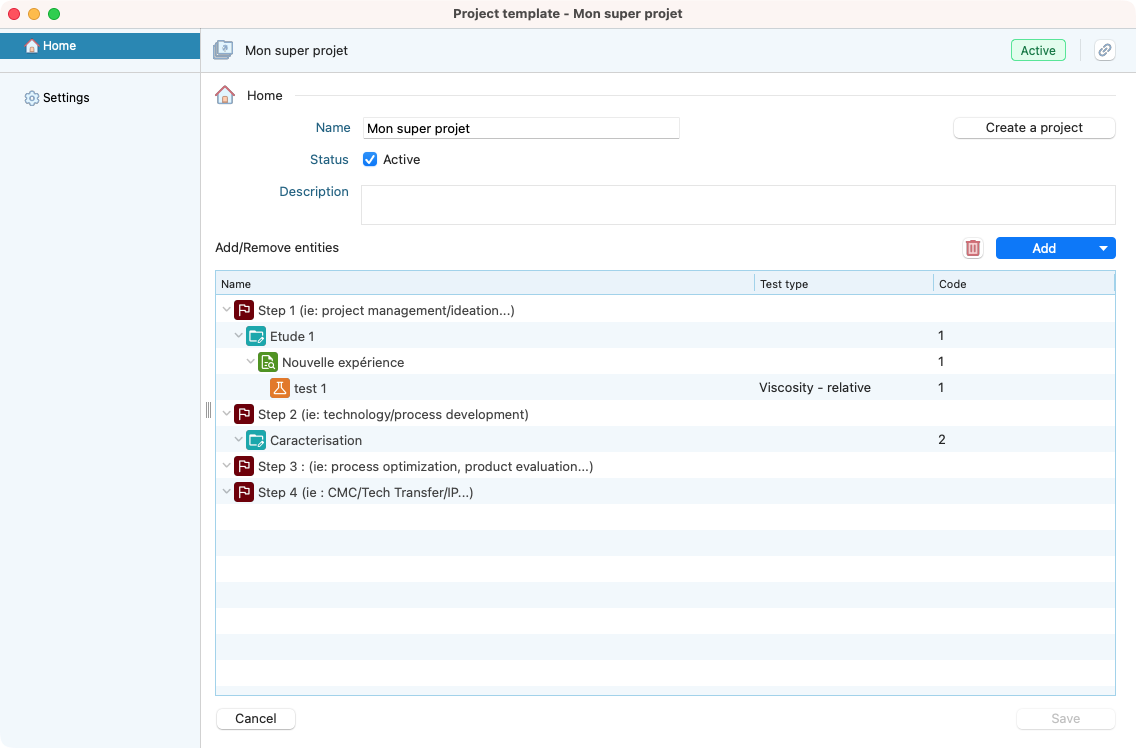Click the Step 4 flag icon
Viewport: 1136px width, 748px height.
244,492
